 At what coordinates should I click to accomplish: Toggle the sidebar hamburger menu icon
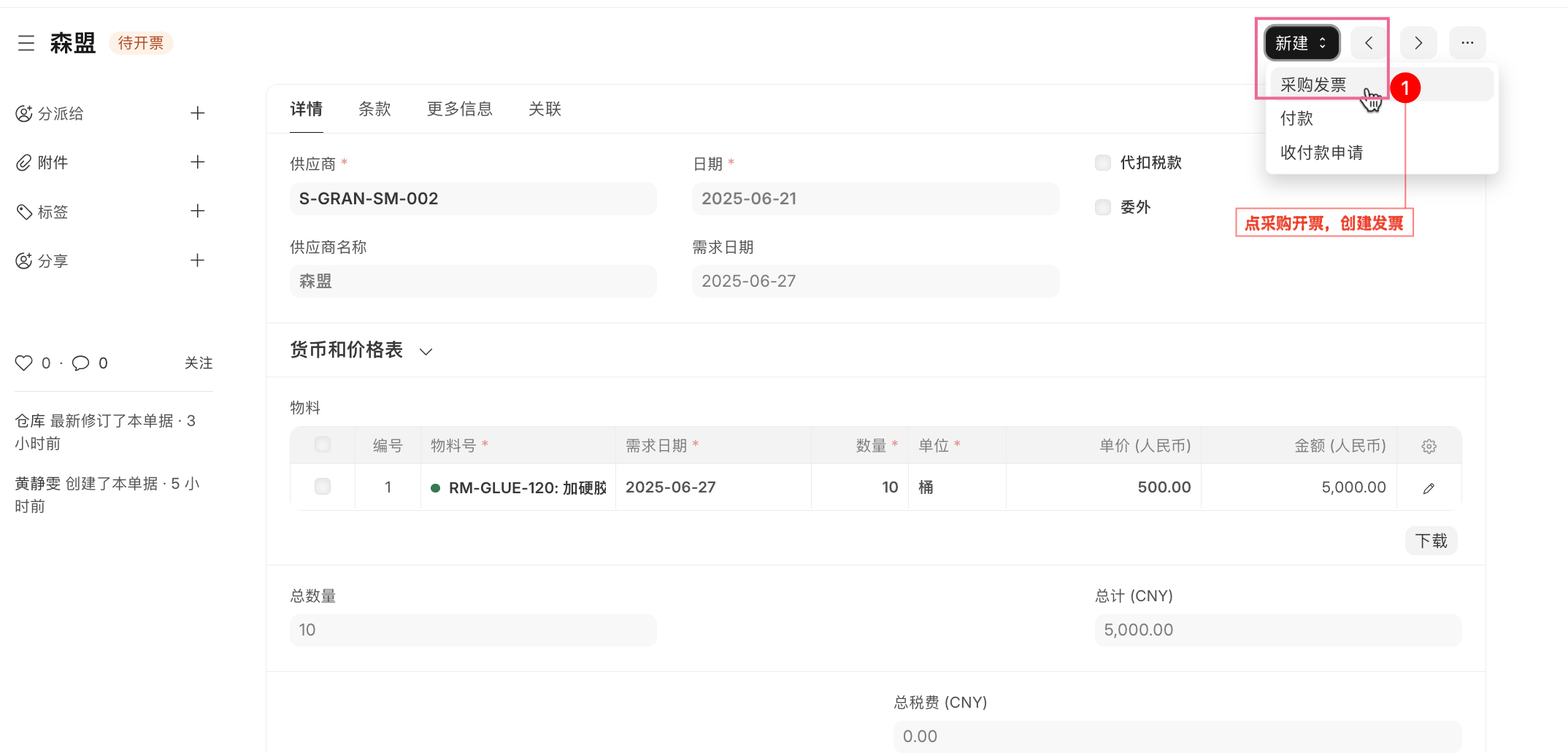[26, 43]
